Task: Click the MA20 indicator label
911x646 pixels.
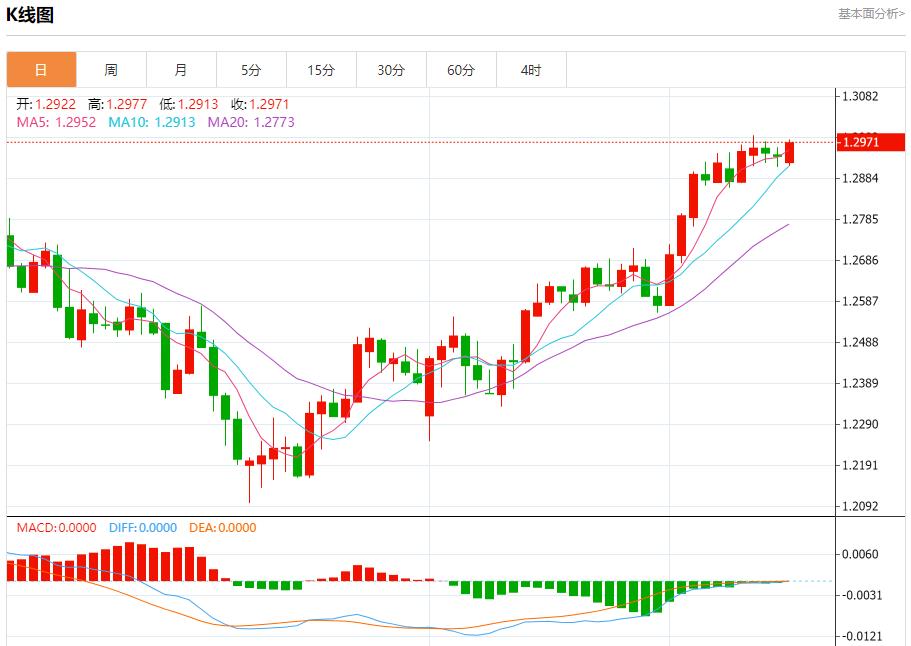Action: click(x=251, y=122)
